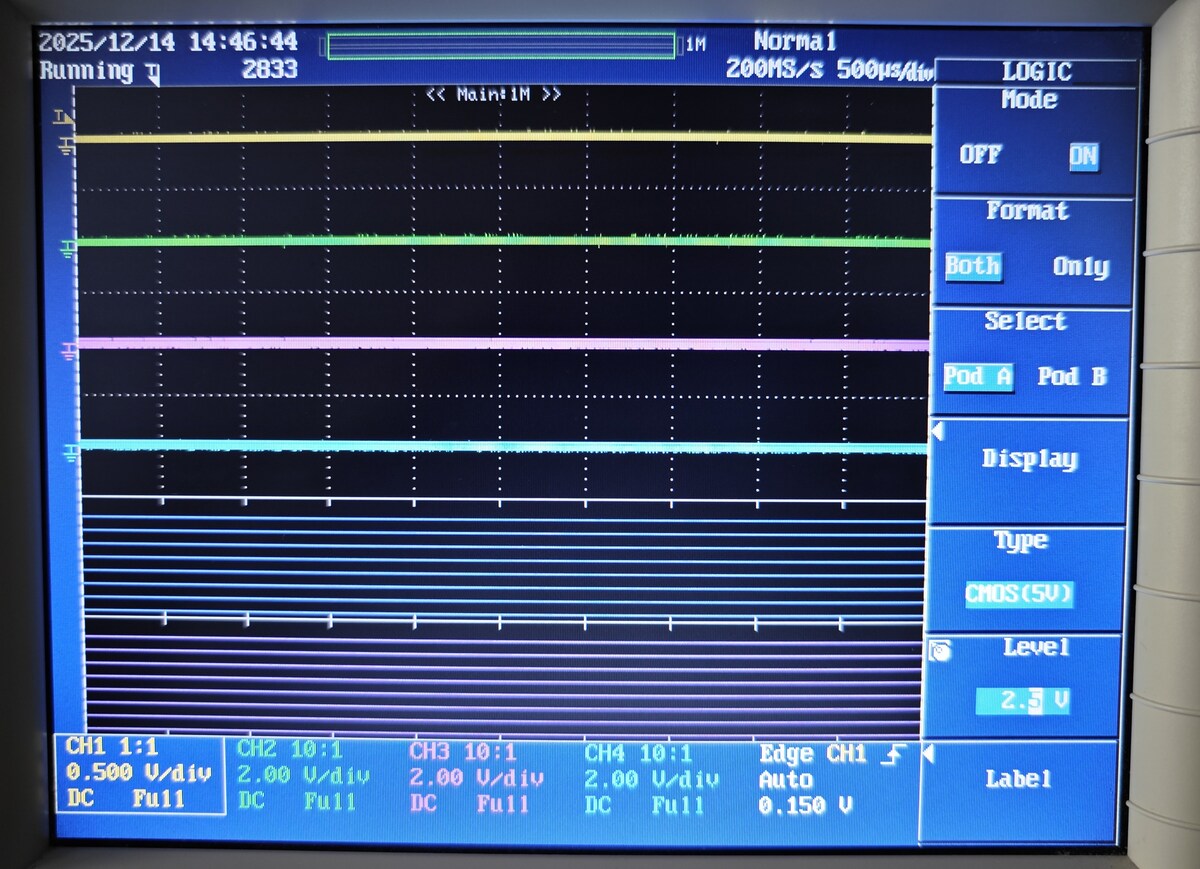Select the yellow CH1 waveform trace
Image resolution: width=1200 pixels, height=869 pixels.
(x=503, y=138)
